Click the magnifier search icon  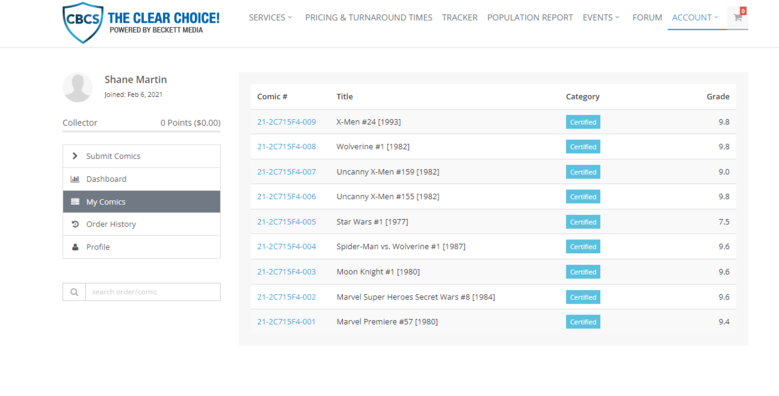pyautogui.click(x=74, y=292)
